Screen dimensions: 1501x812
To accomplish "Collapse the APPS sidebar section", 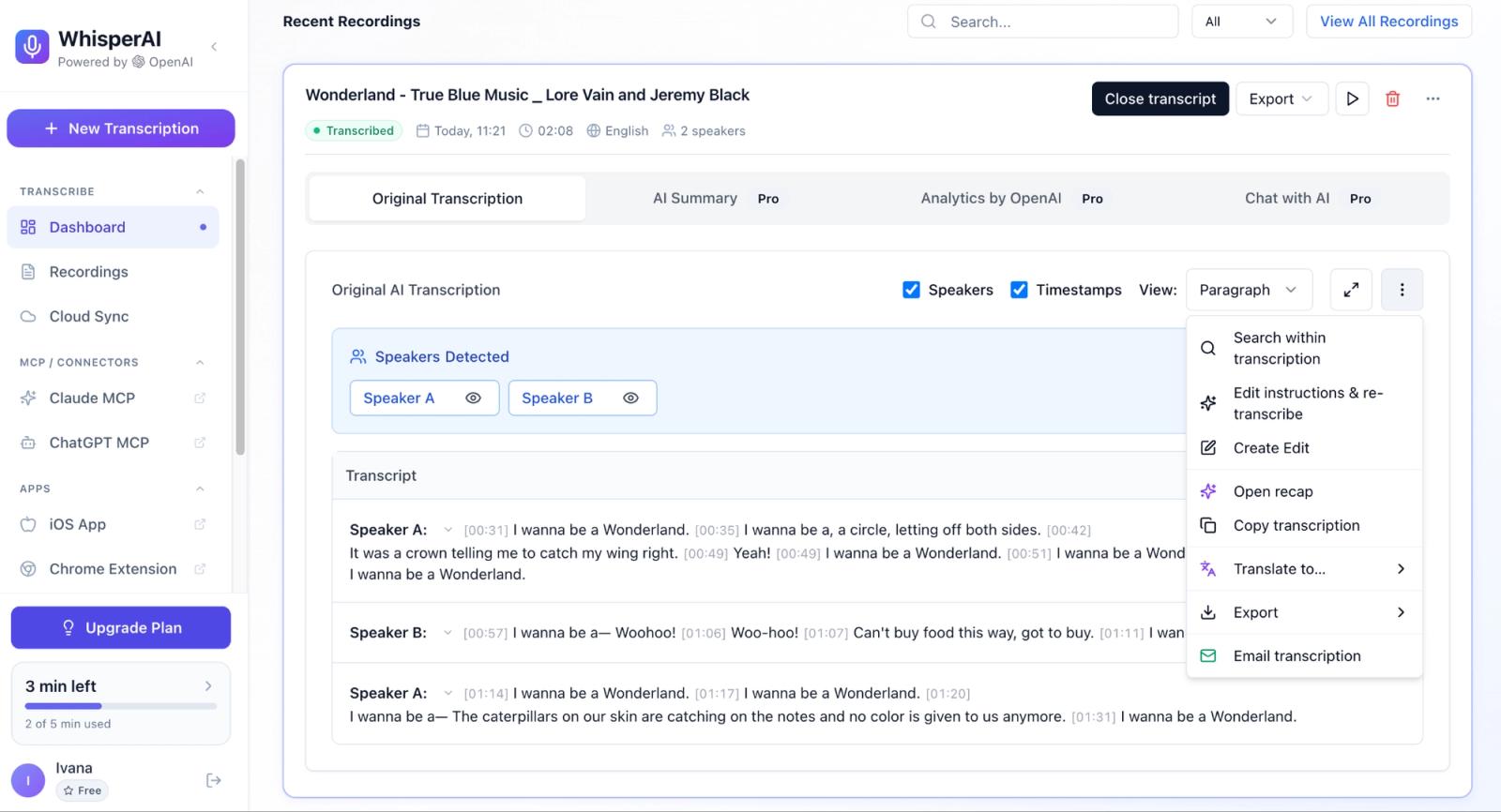I will pyautogui.click(x=200, y=489).
